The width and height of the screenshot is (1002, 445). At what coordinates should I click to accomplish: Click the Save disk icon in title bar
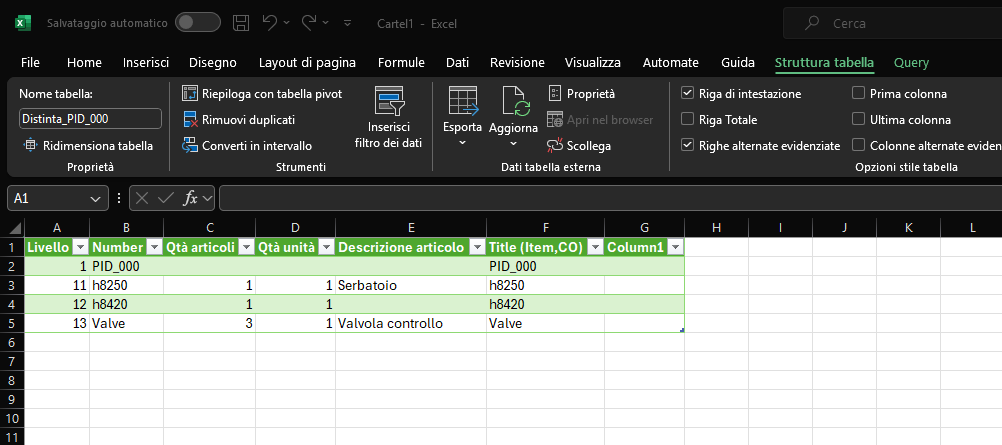[241, 22]
